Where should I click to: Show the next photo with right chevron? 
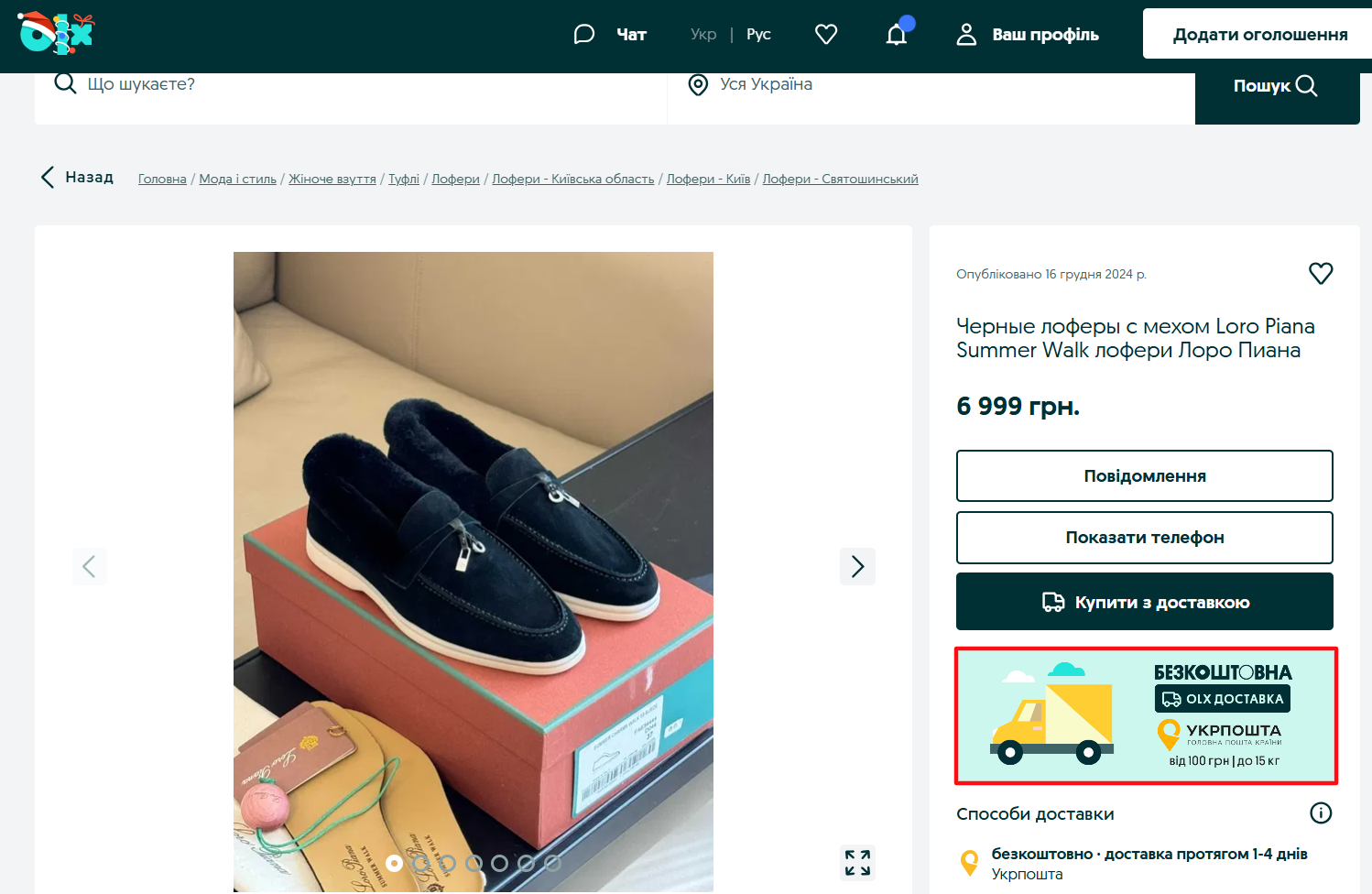coord(857,566)
